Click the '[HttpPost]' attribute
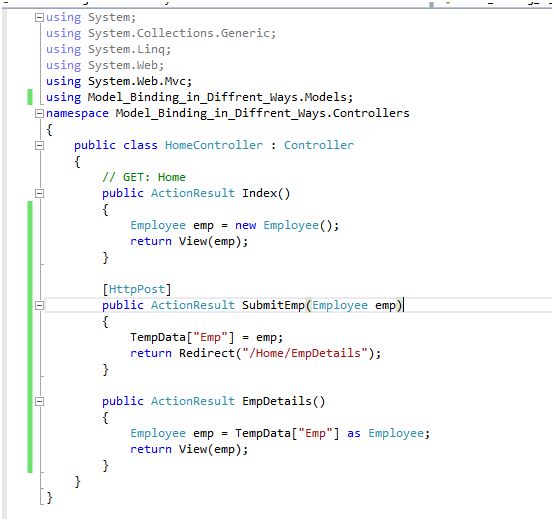Viewport: 554px width, 521px height. (x=137, y=289)
